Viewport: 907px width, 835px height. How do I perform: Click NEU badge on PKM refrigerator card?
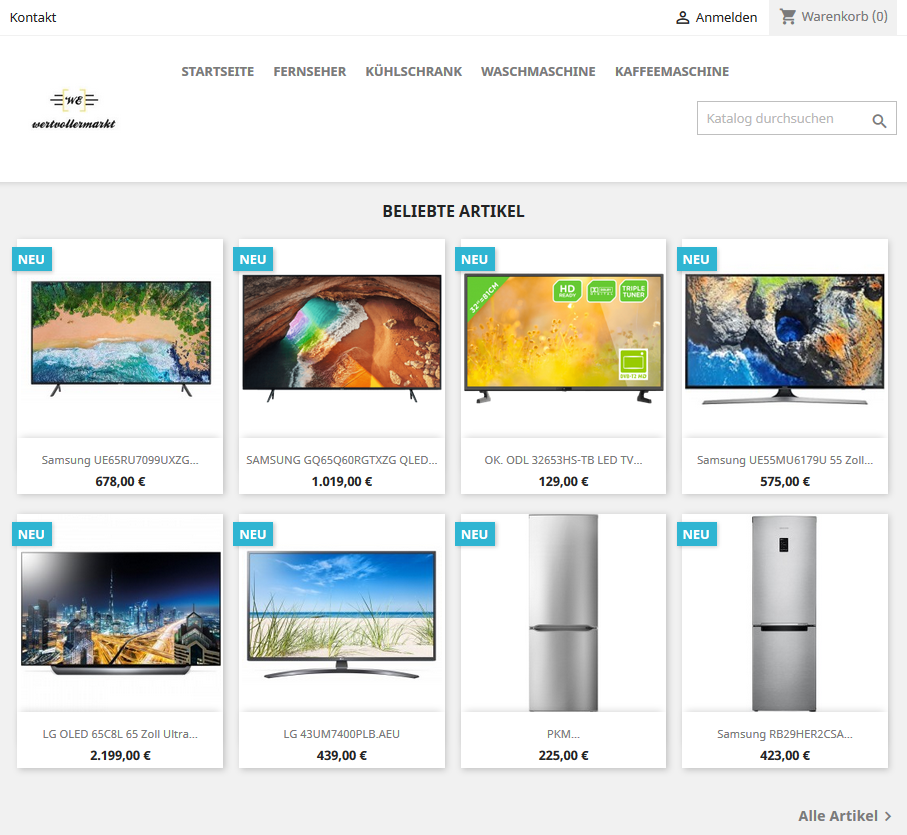(475, 534)
